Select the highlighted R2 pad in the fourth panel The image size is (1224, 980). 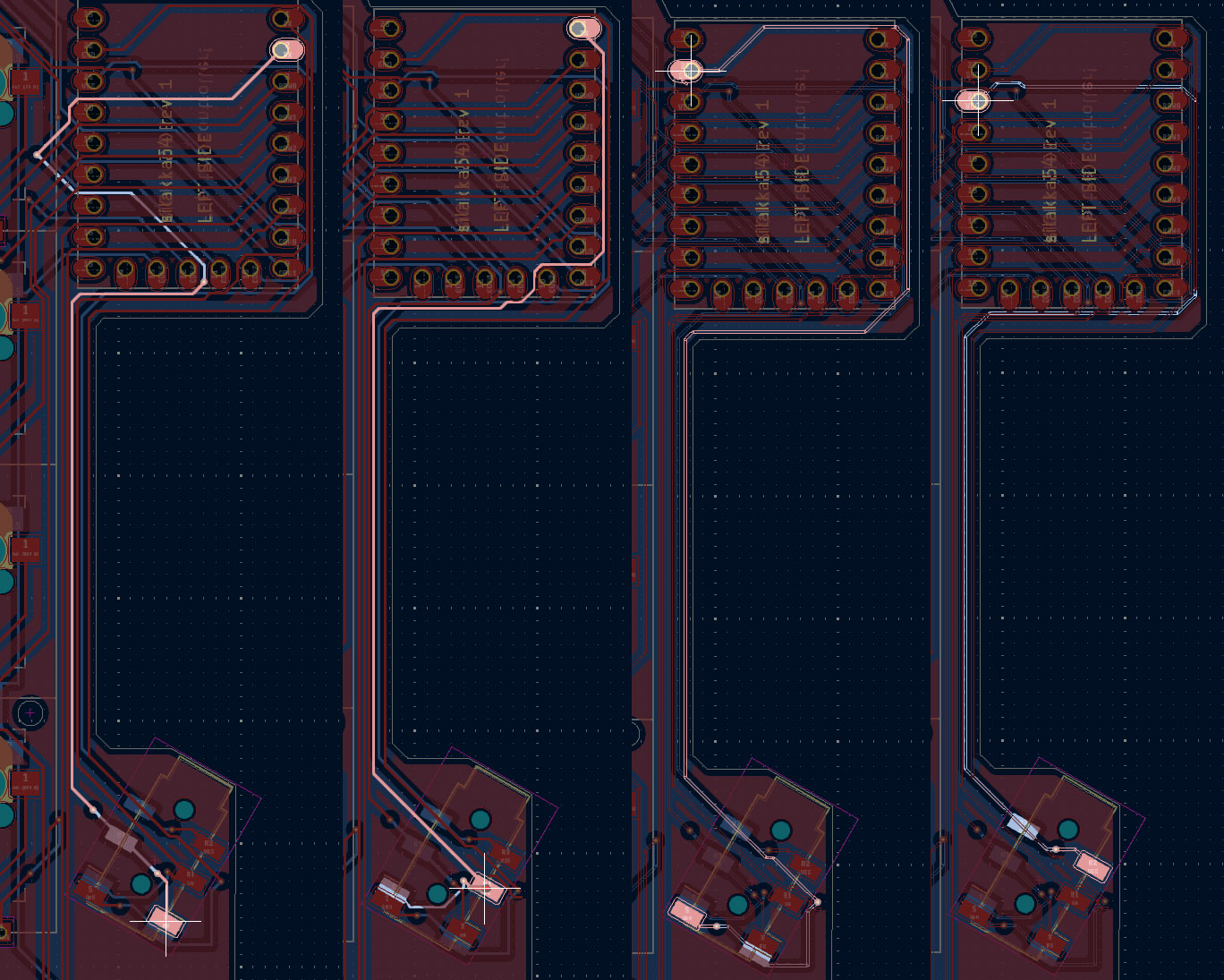(x=1092, y=866)
